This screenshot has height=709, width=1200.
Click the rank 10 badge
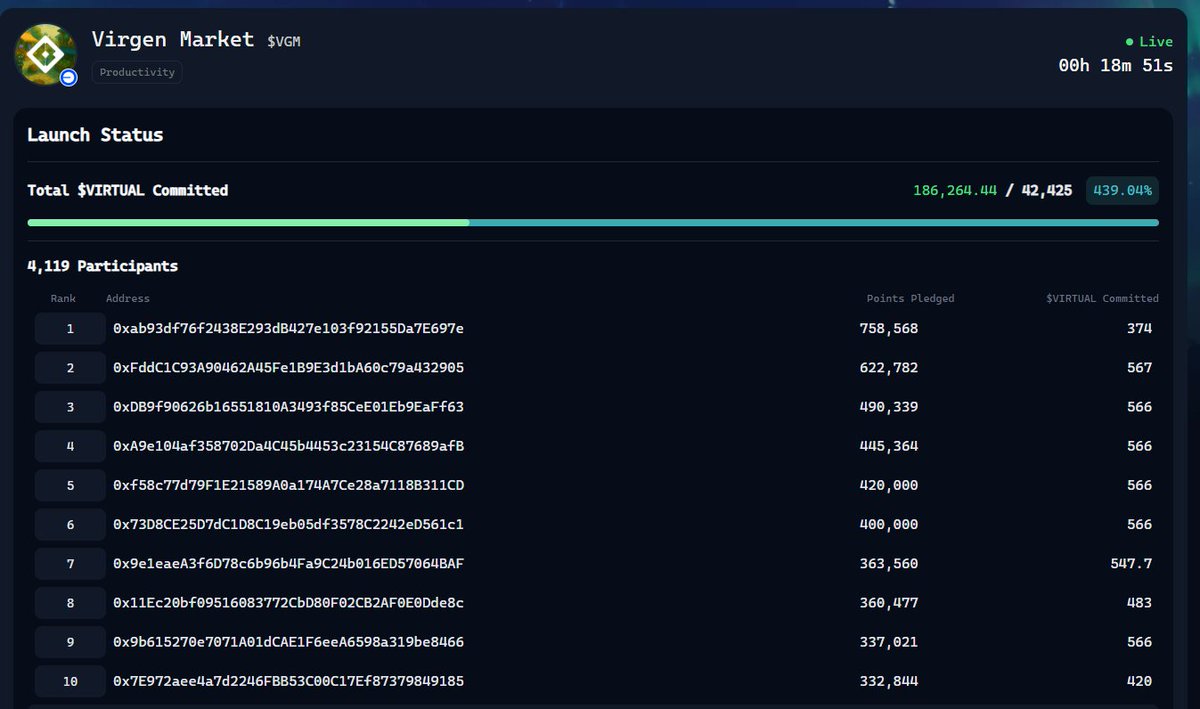pyautogui.click(x=69, y=681)
